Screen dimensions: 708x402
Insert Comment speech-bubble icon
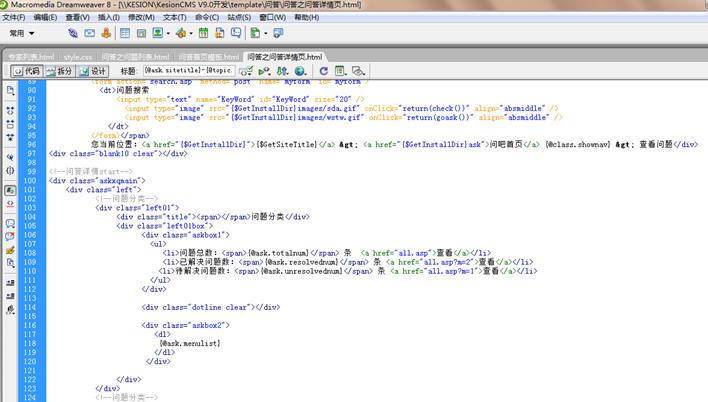[x=236, y=33]
